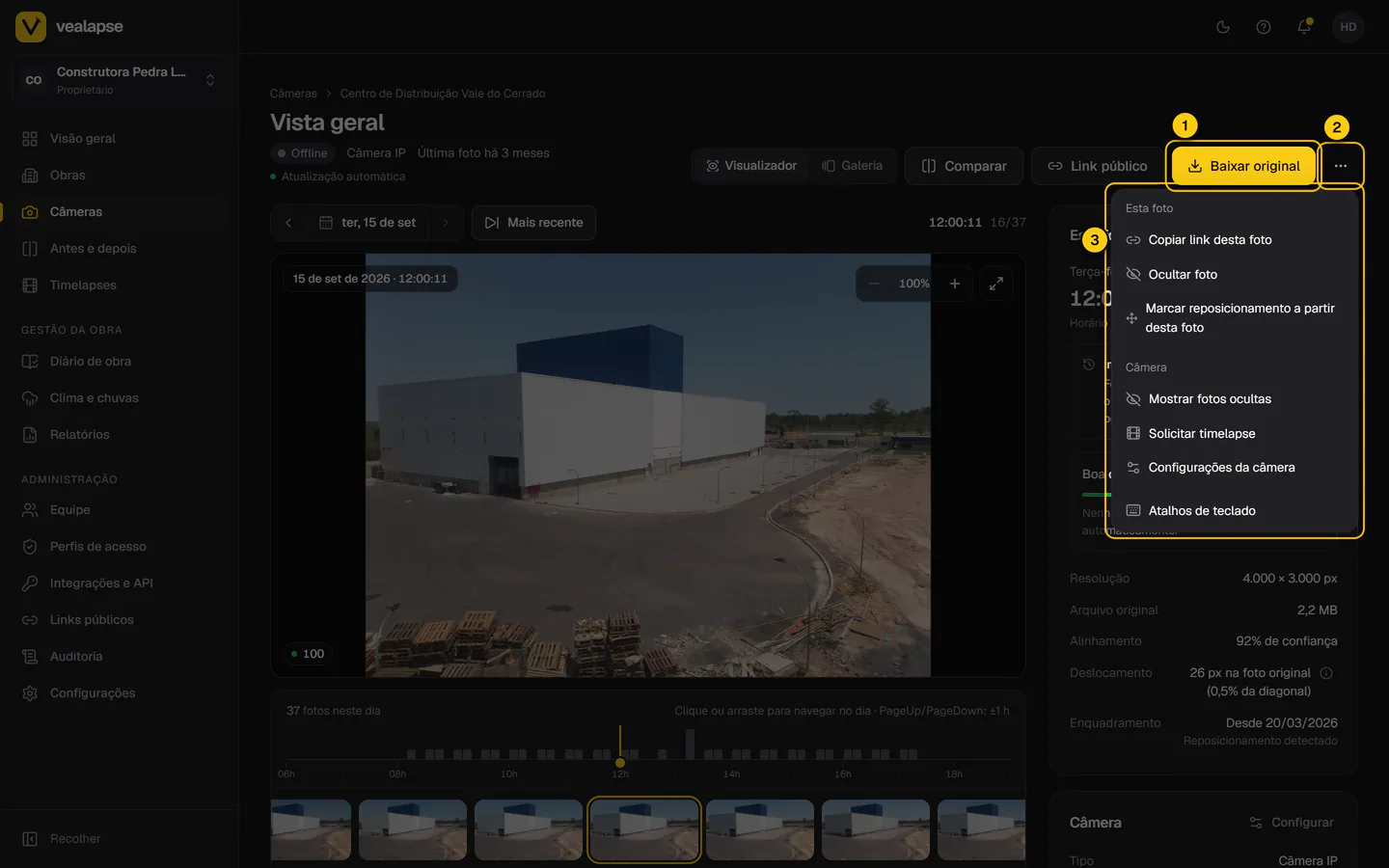Open Link público button
The image size is (1389, 868).
pyautogui.click(x=1098, y=166)
